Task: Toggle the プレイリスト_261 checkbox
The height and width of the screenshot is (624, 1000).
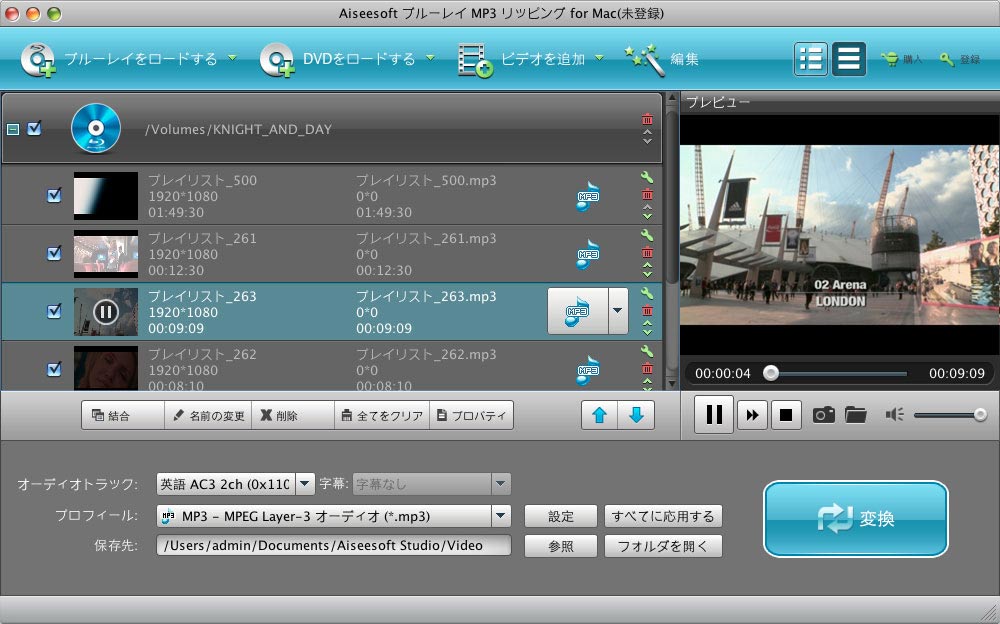Action: [x=54, y=254]
